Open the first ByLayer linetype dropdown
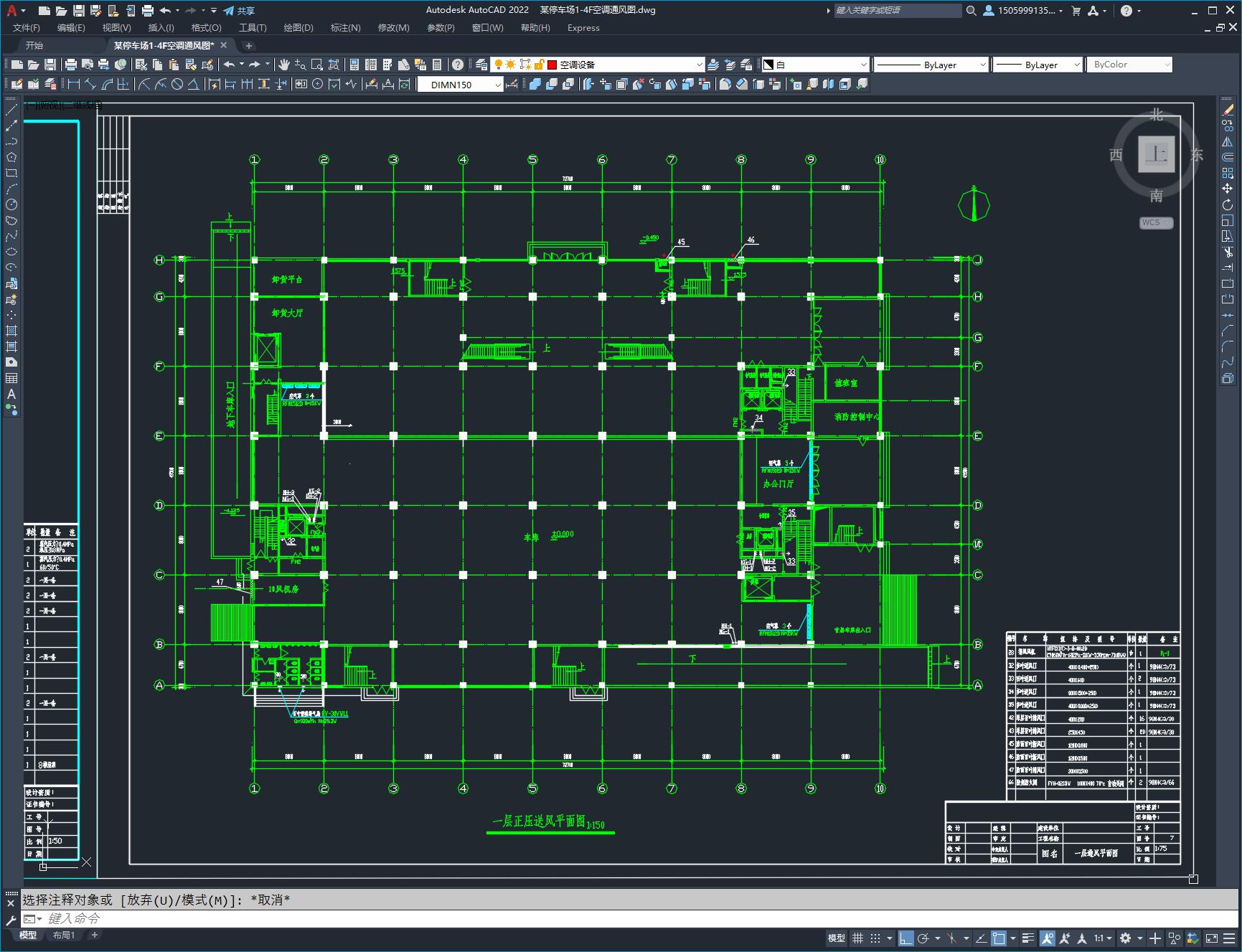This screenshot has width=1242, height=952. coord(931,65)
